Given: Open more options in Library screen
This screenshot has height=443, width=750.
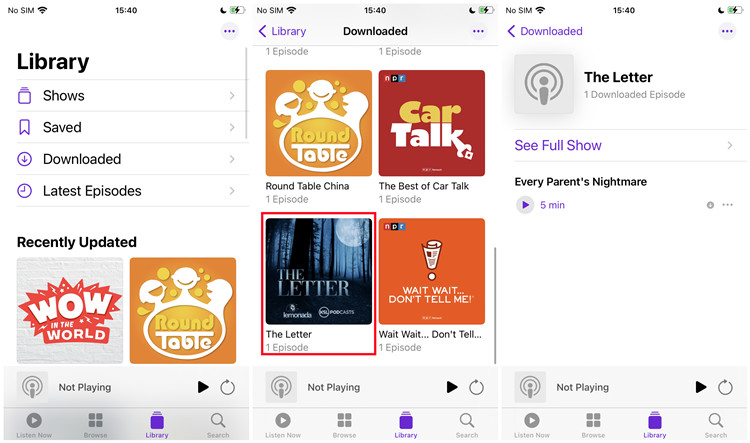Looking at the screenshot, I should coord(230,31).
